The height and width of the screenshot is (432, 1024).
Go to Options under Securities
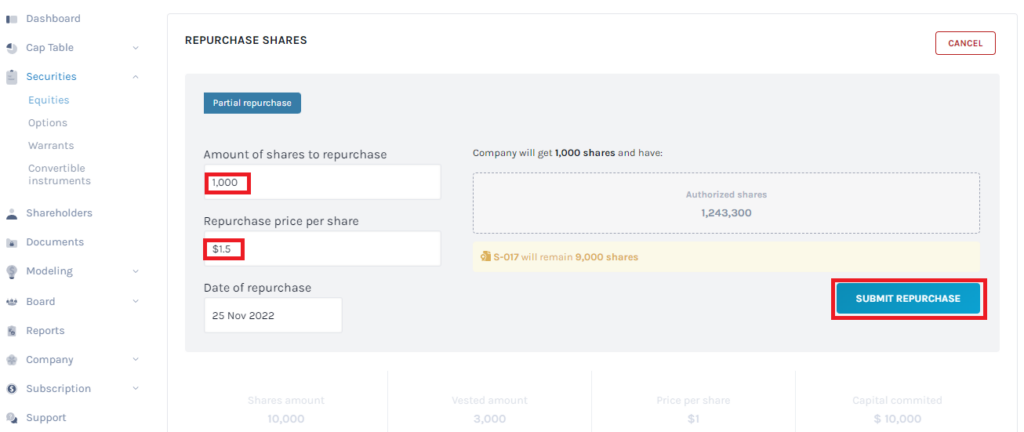click(x=48, y=123)
